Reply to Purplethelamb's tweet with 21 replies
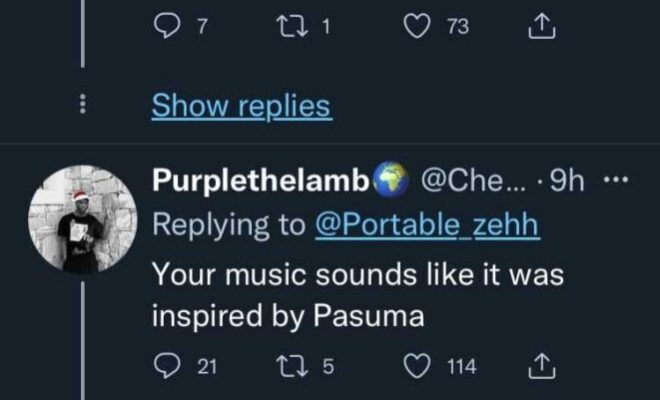Image resolution: width=660 pixels, height=400 pixels. (x=167, y=366)
